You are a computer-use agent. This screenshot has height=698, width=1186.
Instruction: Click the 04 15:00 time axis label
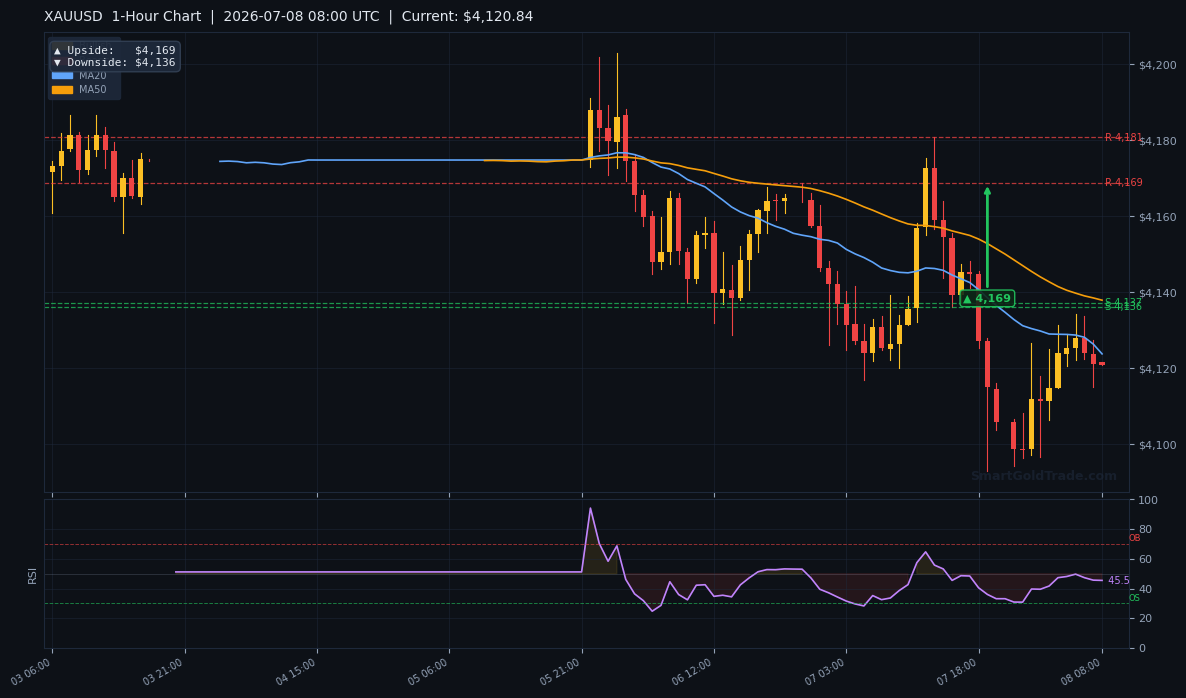[x=296, y=672]
